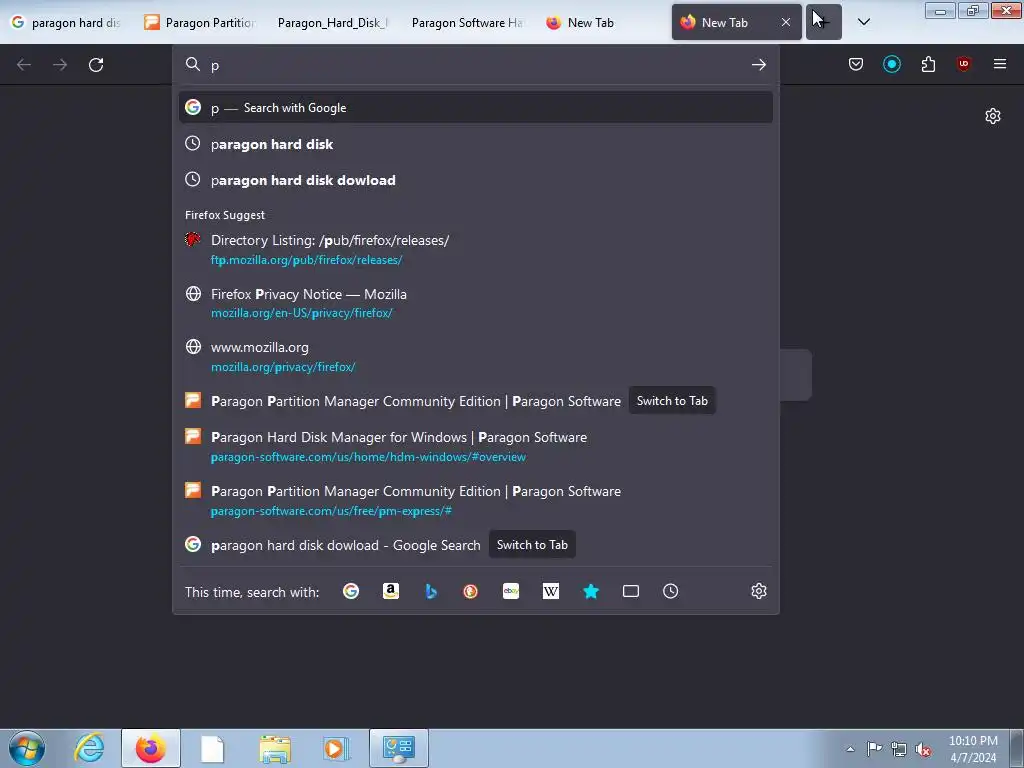Search this time with DuckDuckGo icon

point(470,592)
